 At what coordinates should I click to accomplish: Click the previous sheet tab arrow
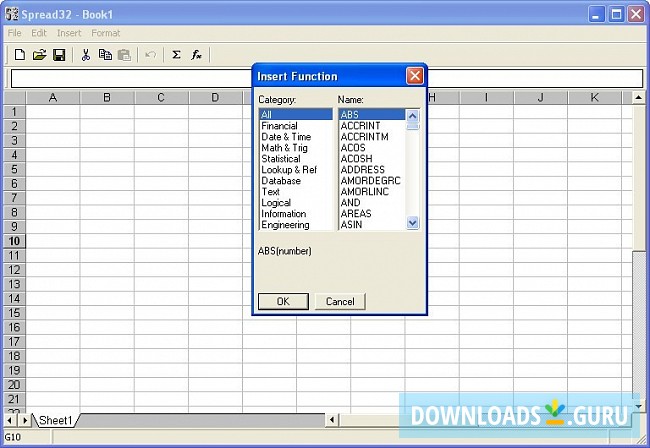coord(9,420)
